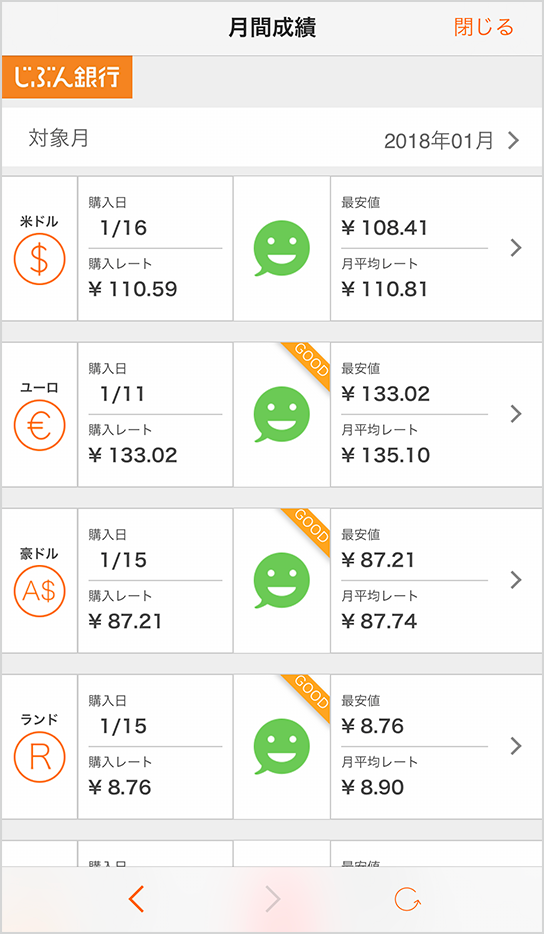This screenshot has width=544, height=934.
Task: Click the refresh icon in bottom bar
Action: pyautogui.click(x=408, y=899)
